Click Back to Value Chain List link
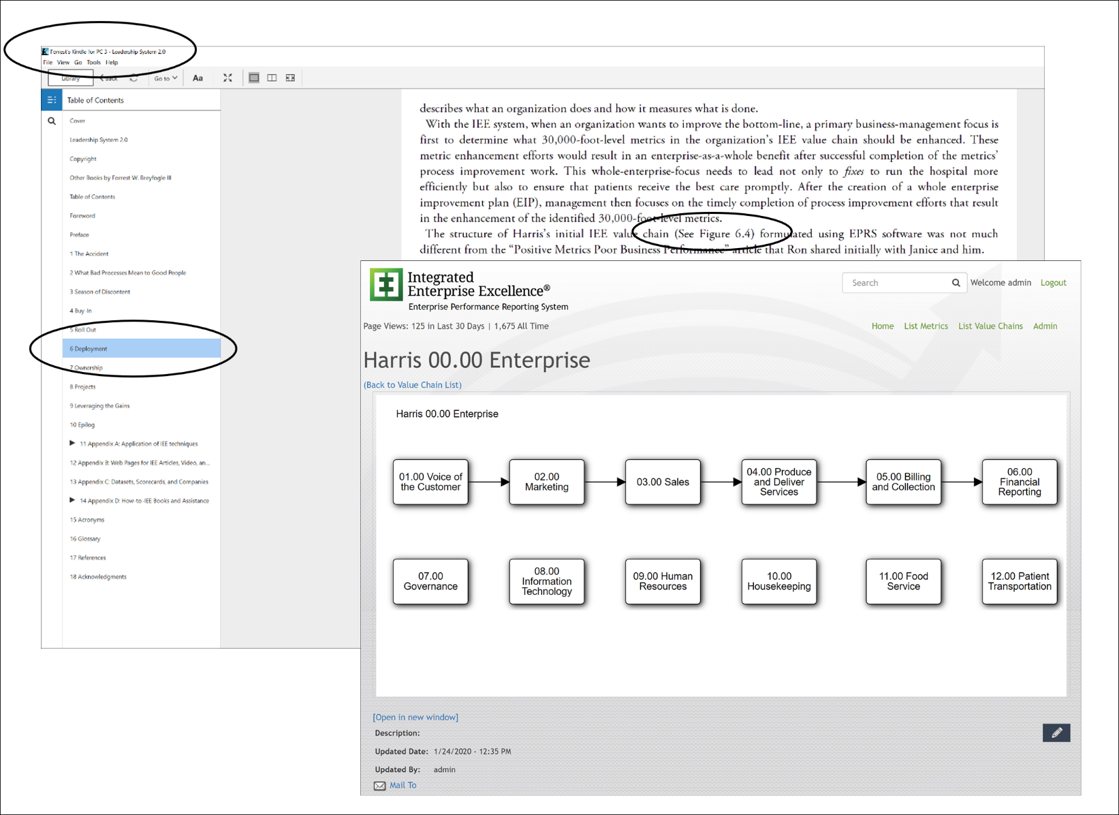Image resolution: width=1119 pixels, height=815 pixels. (x=413, y=385)
